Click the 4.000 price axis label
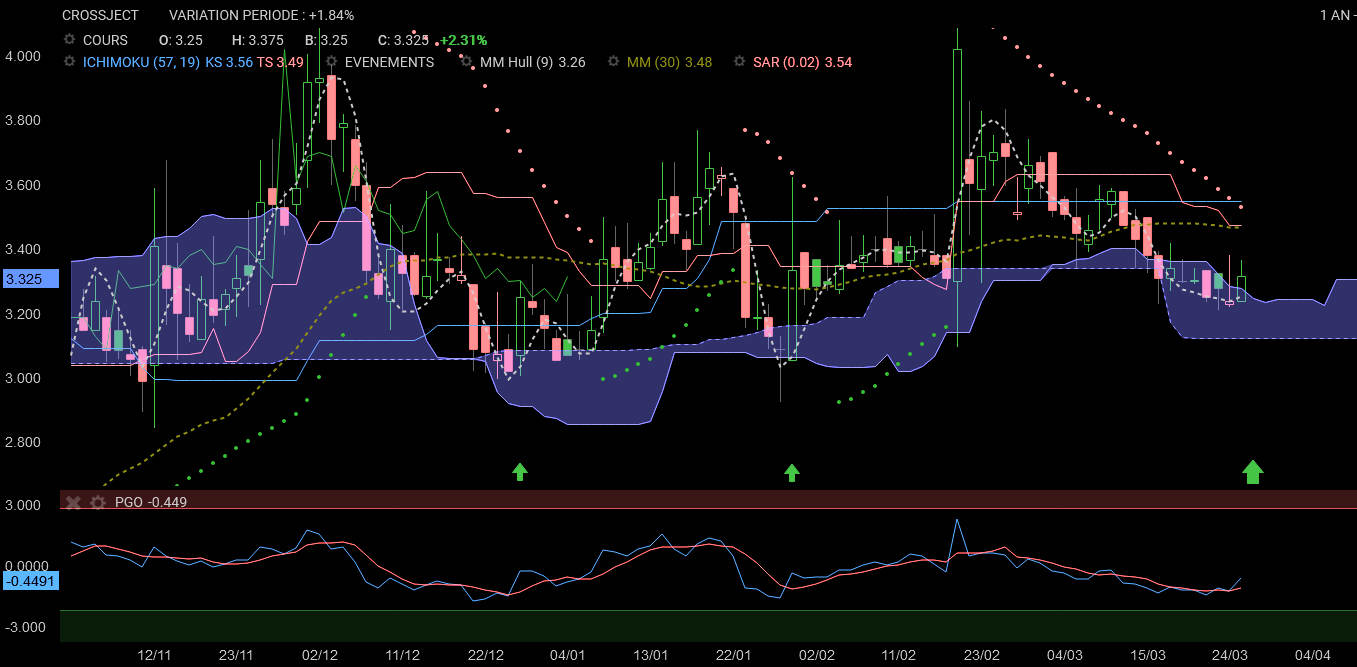 [x=23, y=56]
